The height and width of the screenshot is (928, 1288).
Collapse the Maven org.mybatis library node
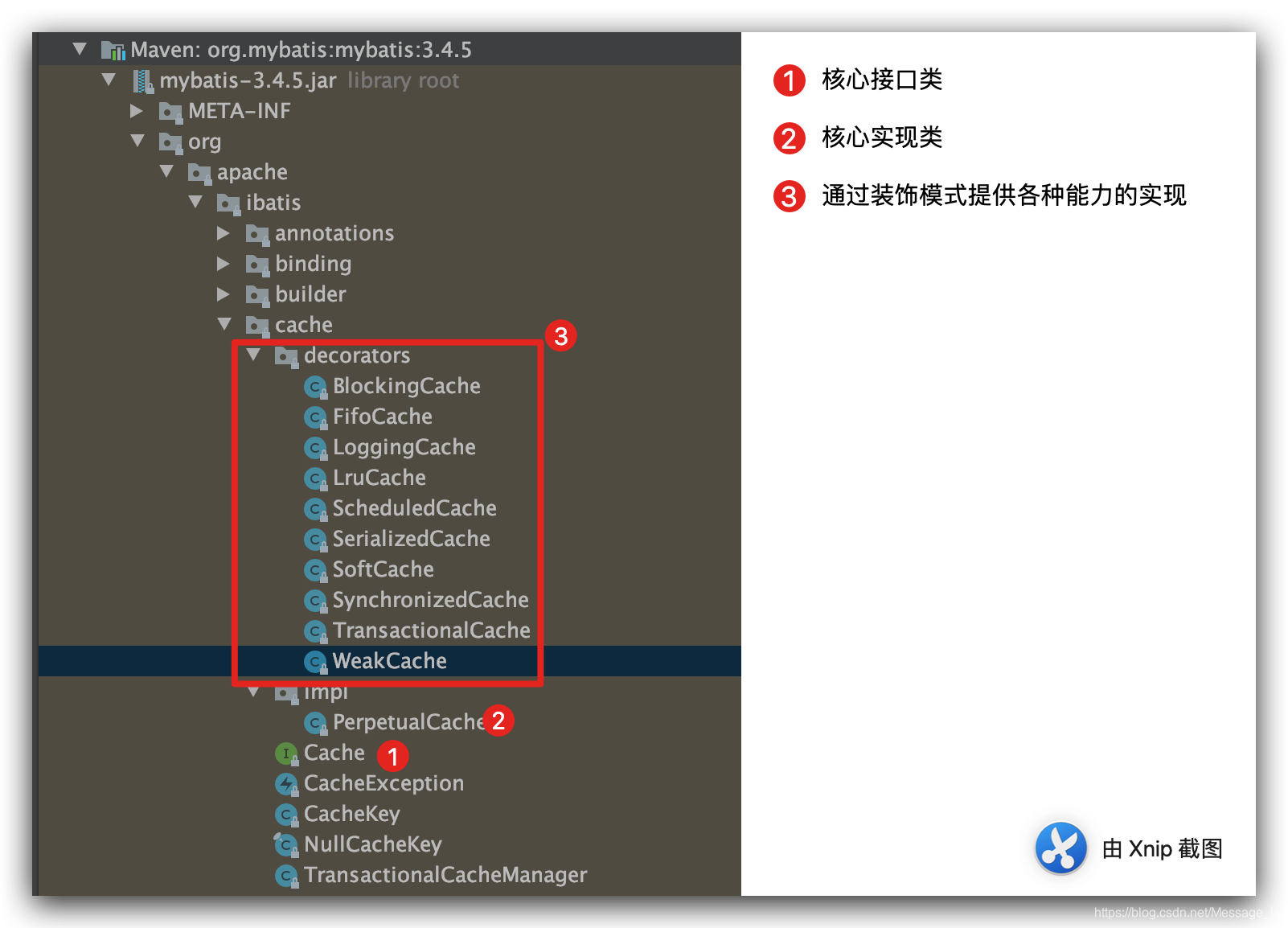coord(80,49)
